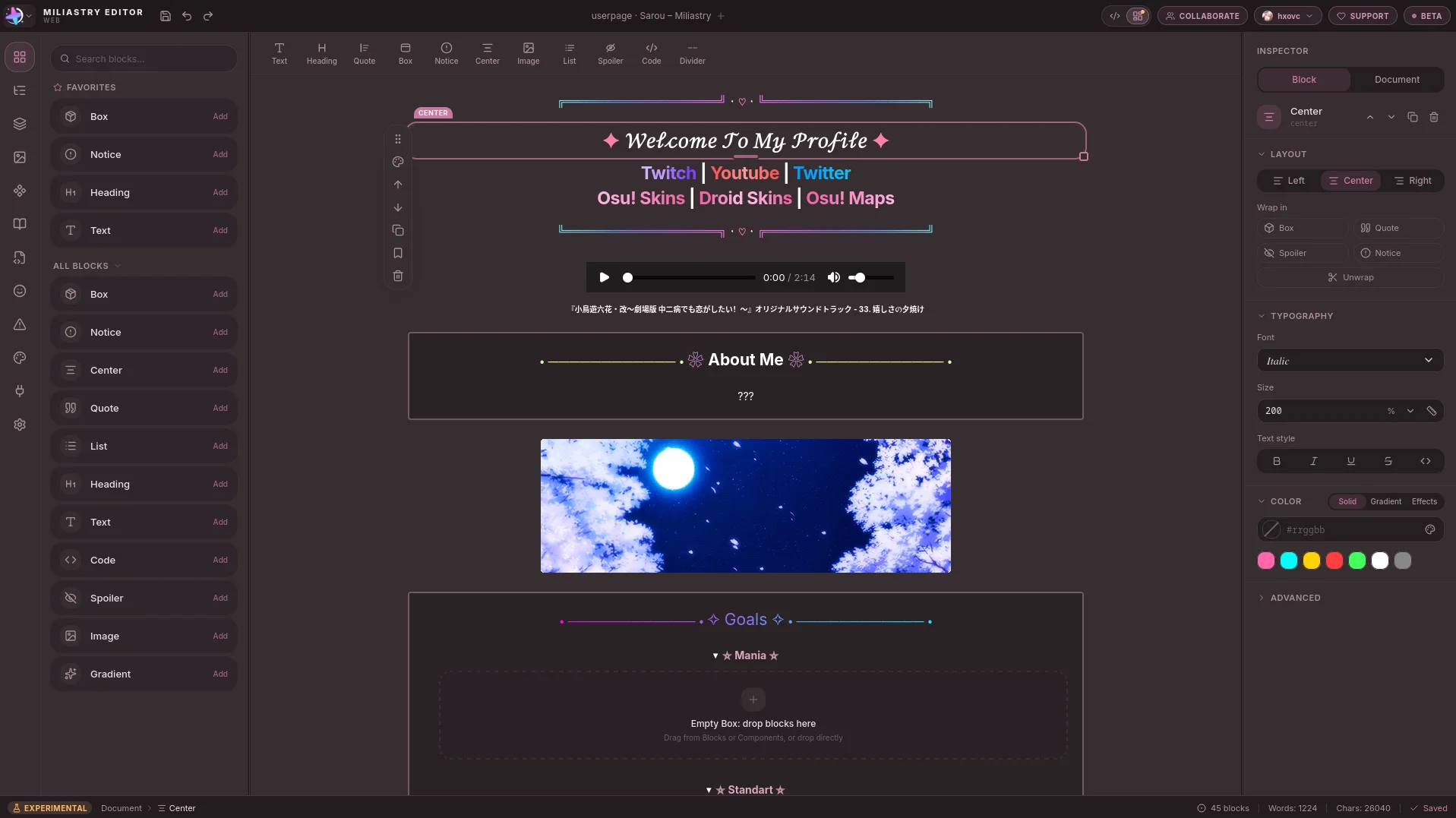
Task: Play the audio track
Action: pyautogui.click(x=605, y=278)
